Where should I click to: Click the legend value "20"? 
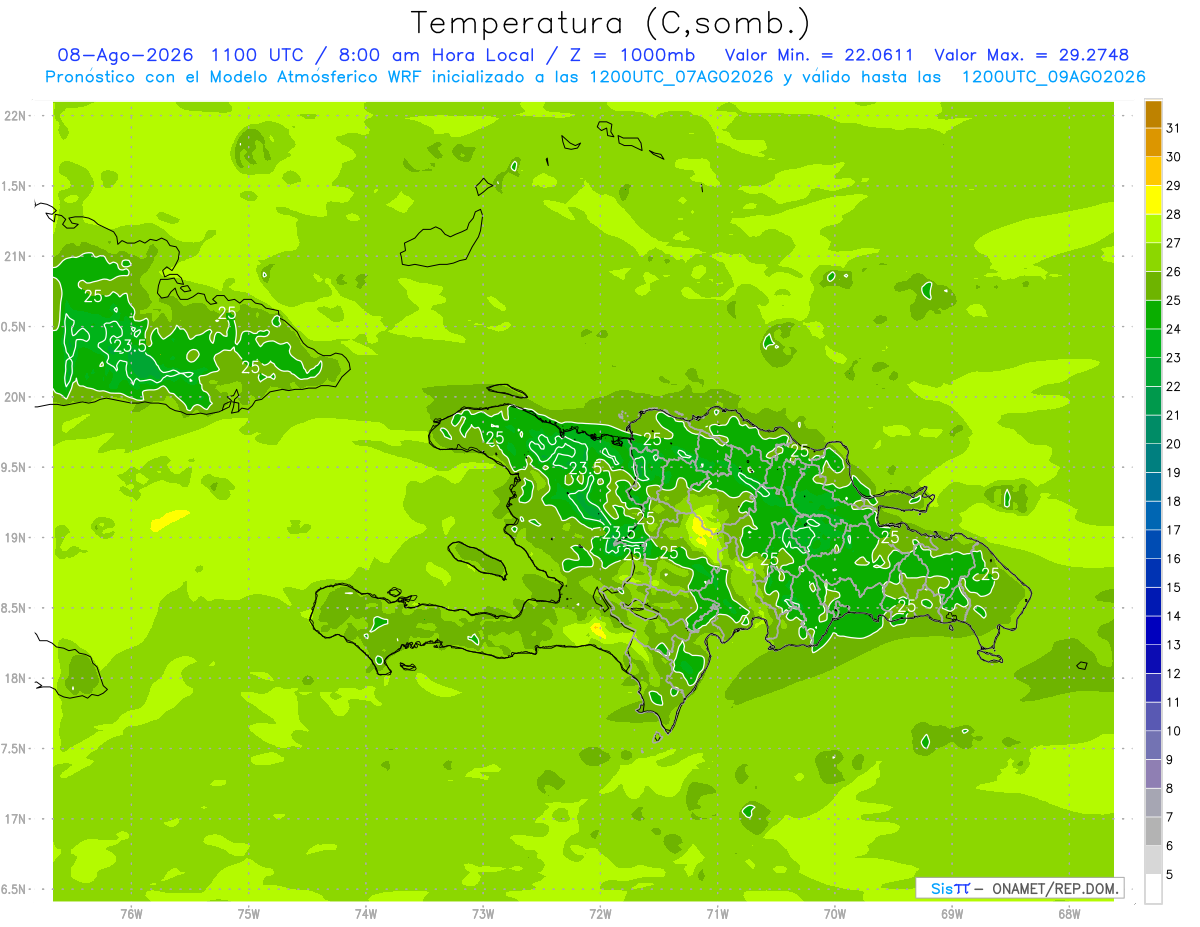[1174, 444]
